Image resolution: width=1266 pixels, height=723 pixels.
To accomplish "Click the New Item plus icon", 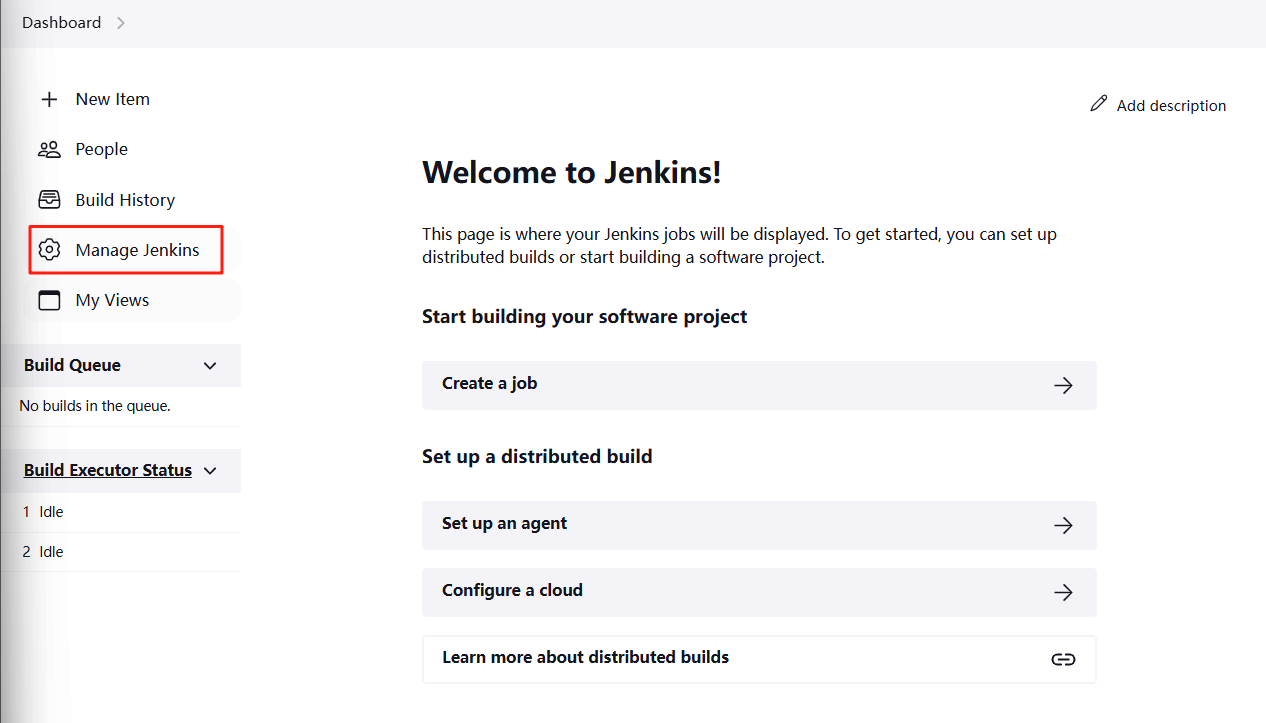I will [49, 99].
